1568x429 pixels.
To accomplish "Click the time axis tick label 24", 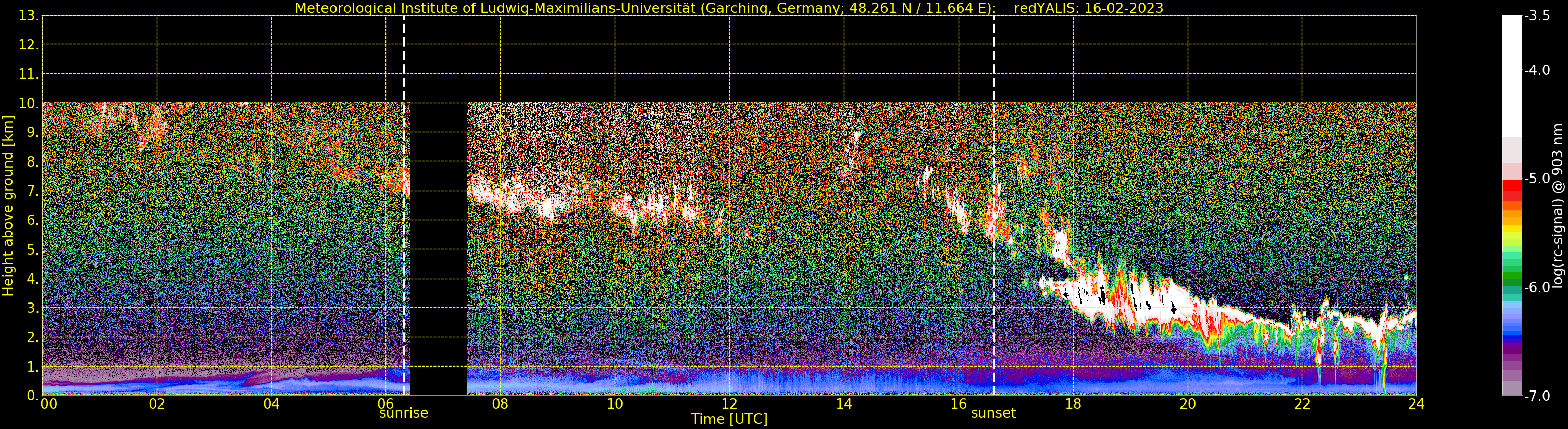I will tap(1416, 404).
